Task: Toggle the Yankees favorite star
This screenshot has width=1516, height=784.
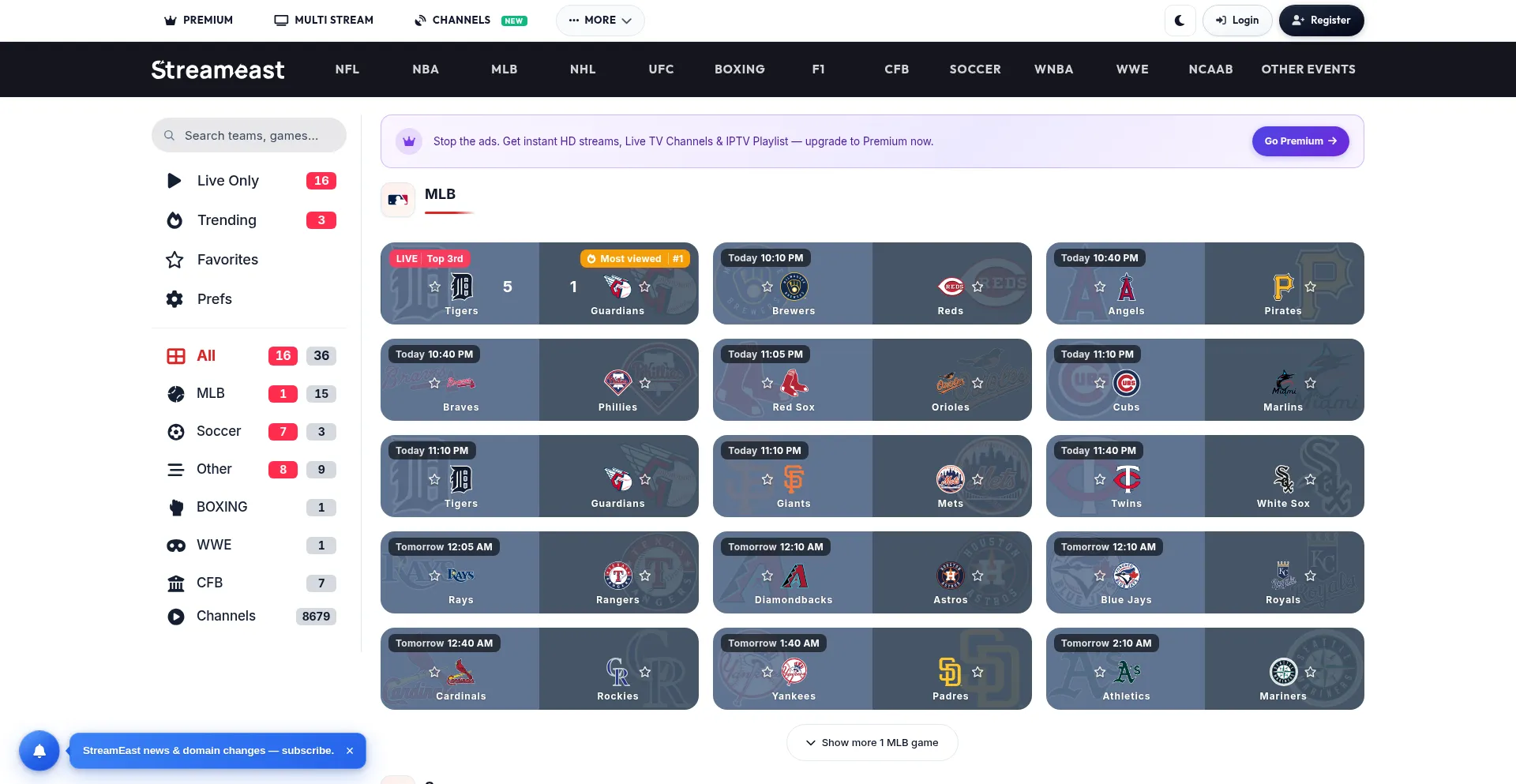Action: point(767,672)
